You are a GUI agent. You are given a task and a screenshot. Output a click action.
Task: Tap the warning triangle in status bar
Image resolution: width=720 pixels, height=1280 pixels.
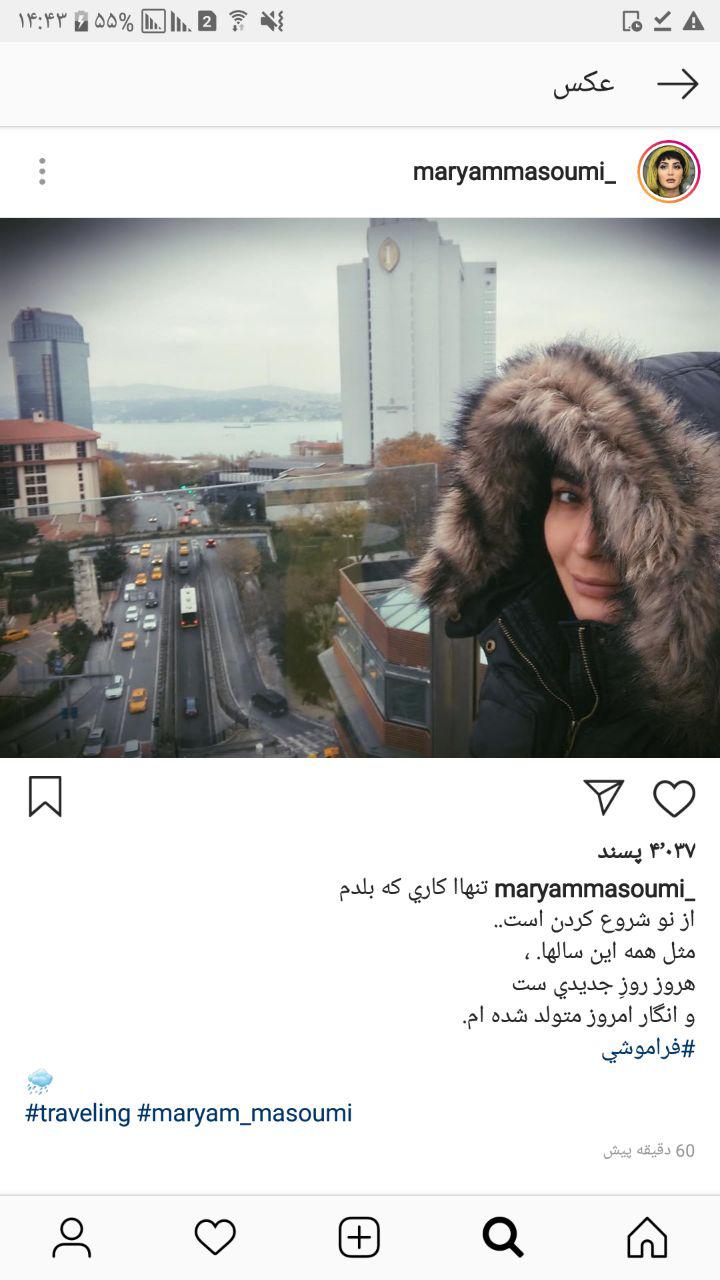tap(693, 20)
